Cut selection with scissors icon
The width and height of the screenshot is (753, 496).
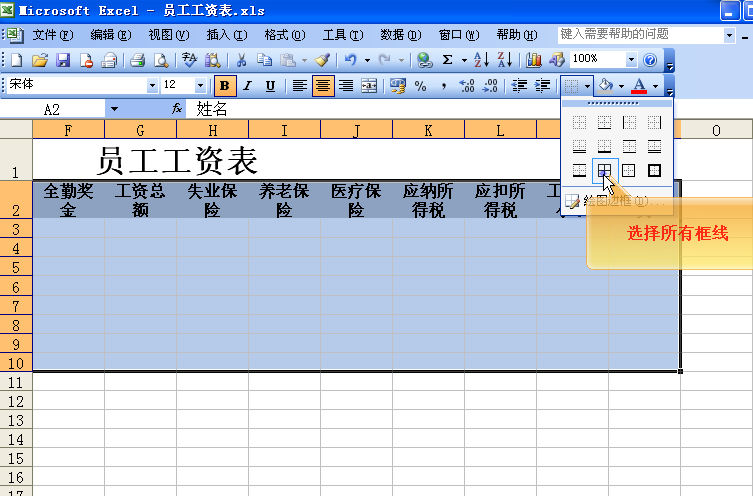241,60
